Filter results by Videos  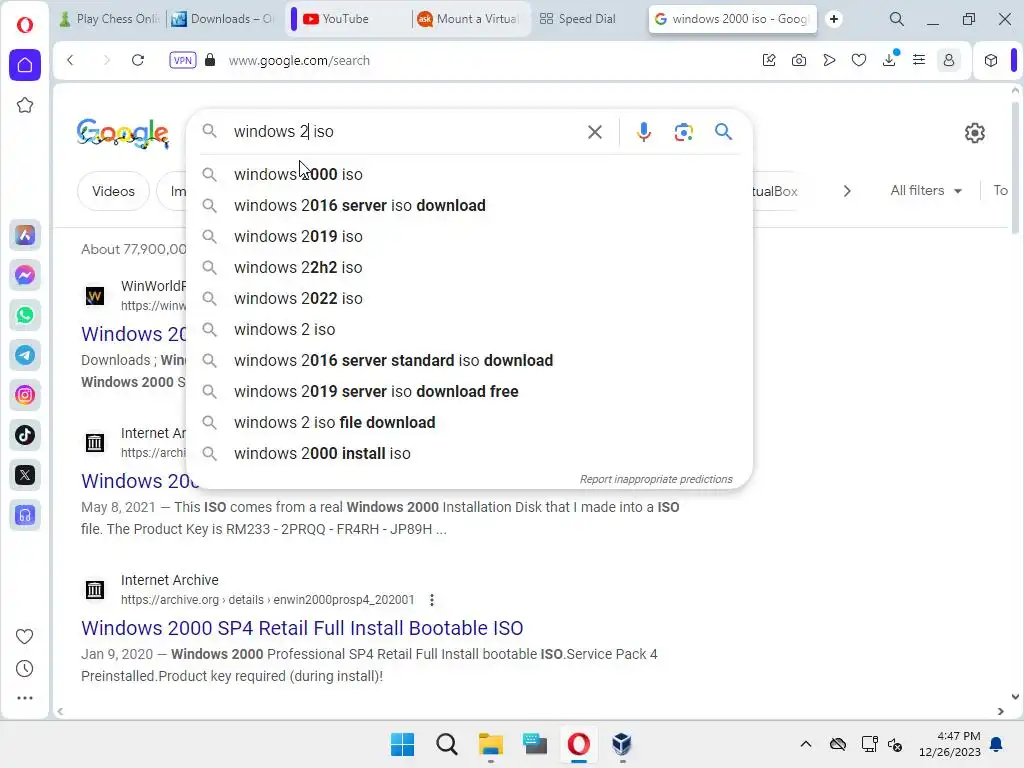tap(114, 191)
